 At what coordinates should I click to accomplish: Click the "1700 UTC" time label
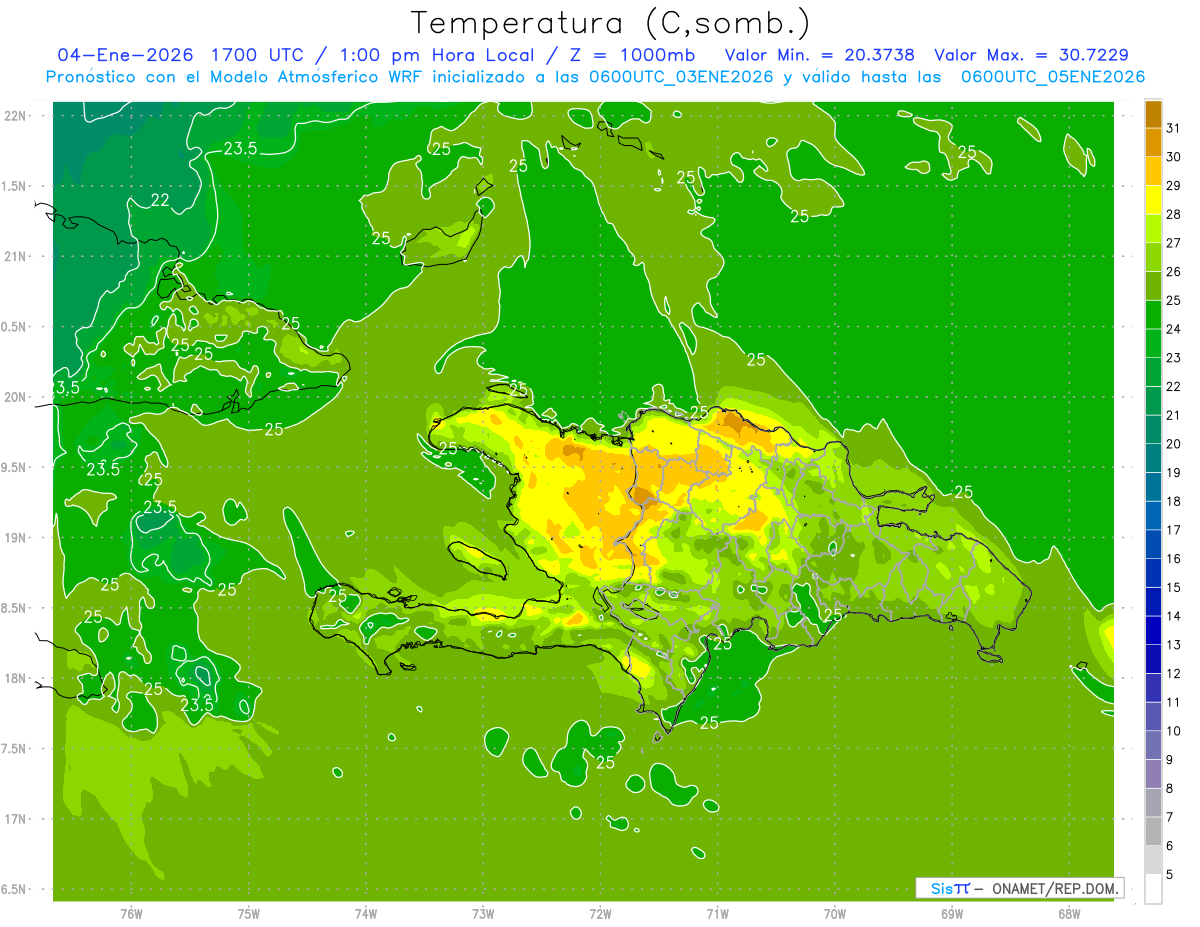pos(260,55)
